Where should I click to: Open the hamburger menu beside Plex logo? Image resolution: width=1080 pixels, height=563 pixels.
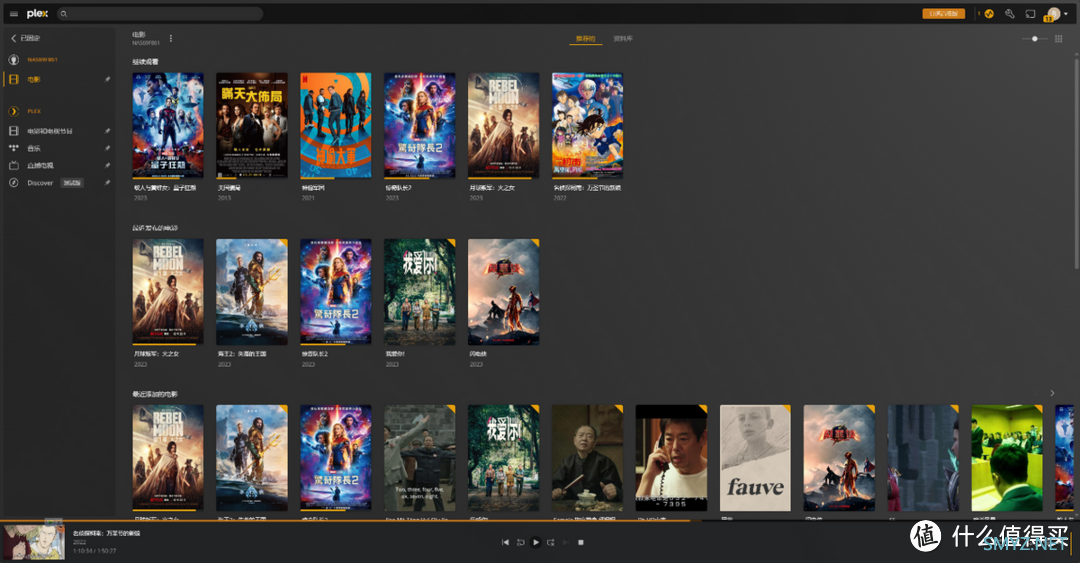pos(13,14)
